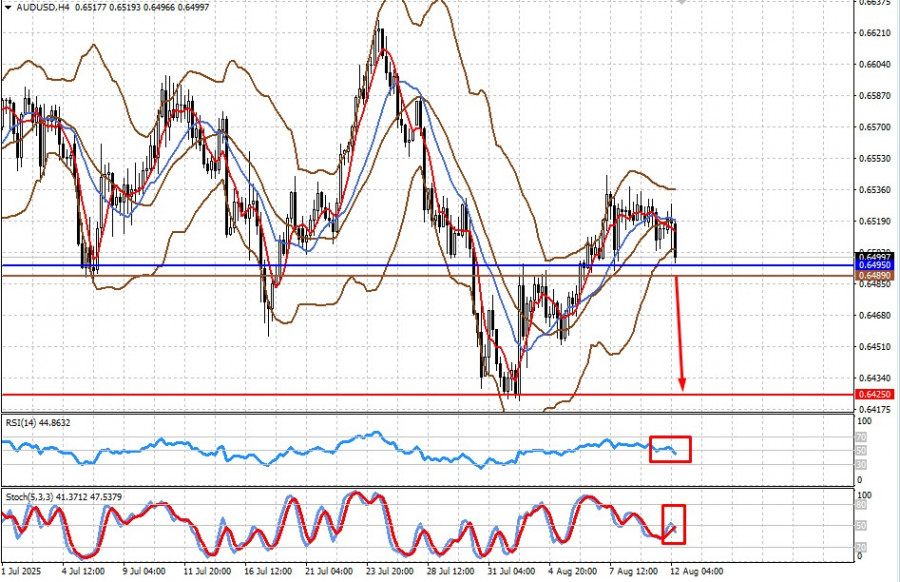900x582 pixels.
Task: Click the 0.66210 price axis value
Action: pyautogui.click(x=875, y=33)
